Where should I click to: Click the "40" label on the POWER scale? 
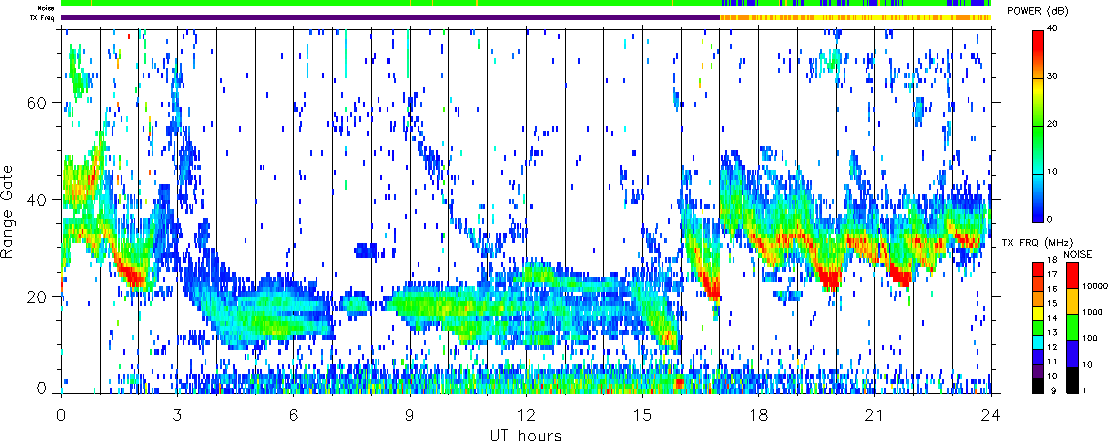pos(1050,30)
